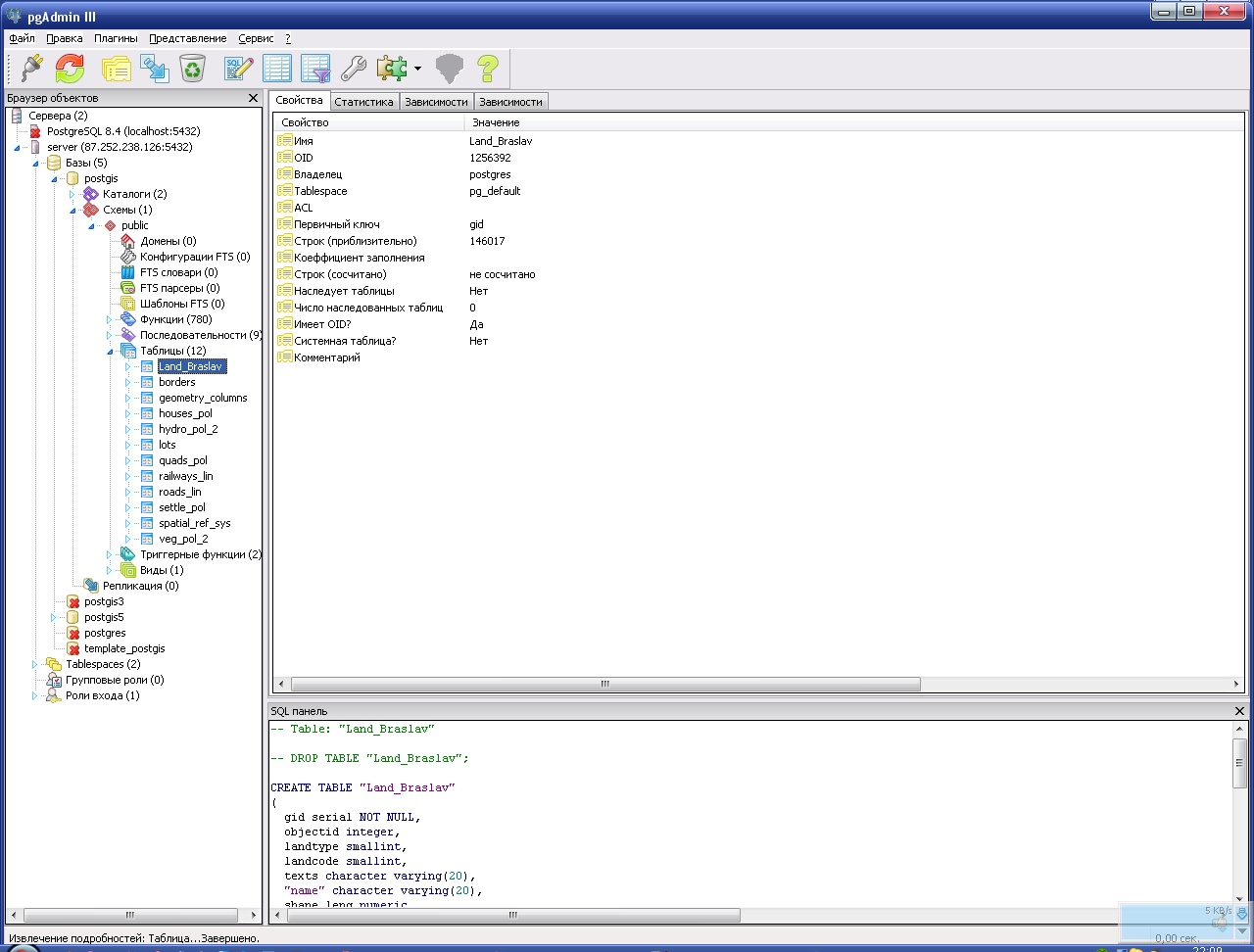Screen dimensions: 1254x952
Task: Open the plugins puzzle dropdown arrow
Action: click(x=417, y=69)
